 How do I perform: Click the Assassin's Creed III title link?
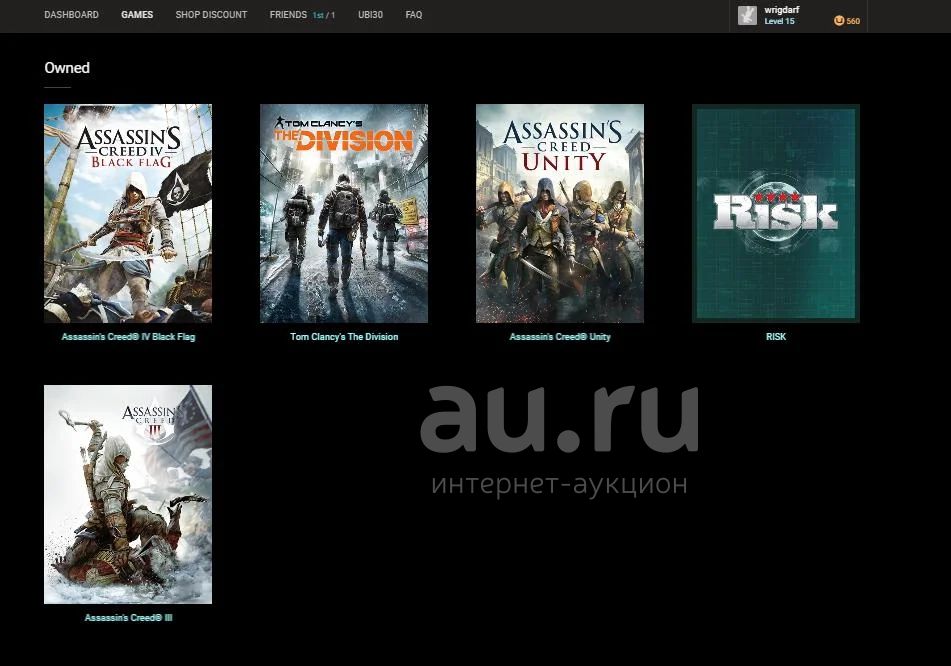pos(129,617)
